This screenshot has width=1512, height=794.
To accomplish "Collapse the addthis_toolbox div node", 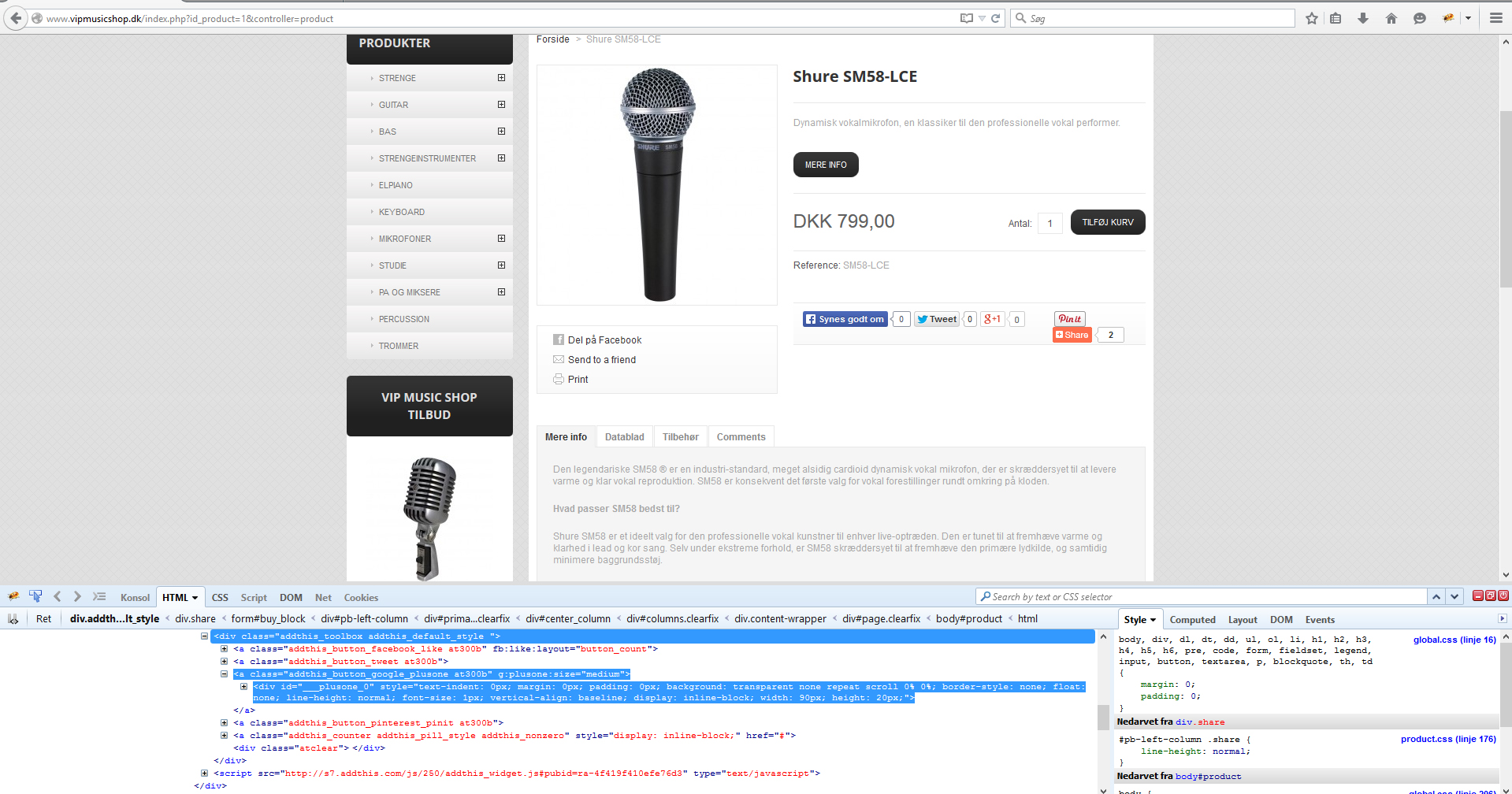I will [x=204, y=636].
